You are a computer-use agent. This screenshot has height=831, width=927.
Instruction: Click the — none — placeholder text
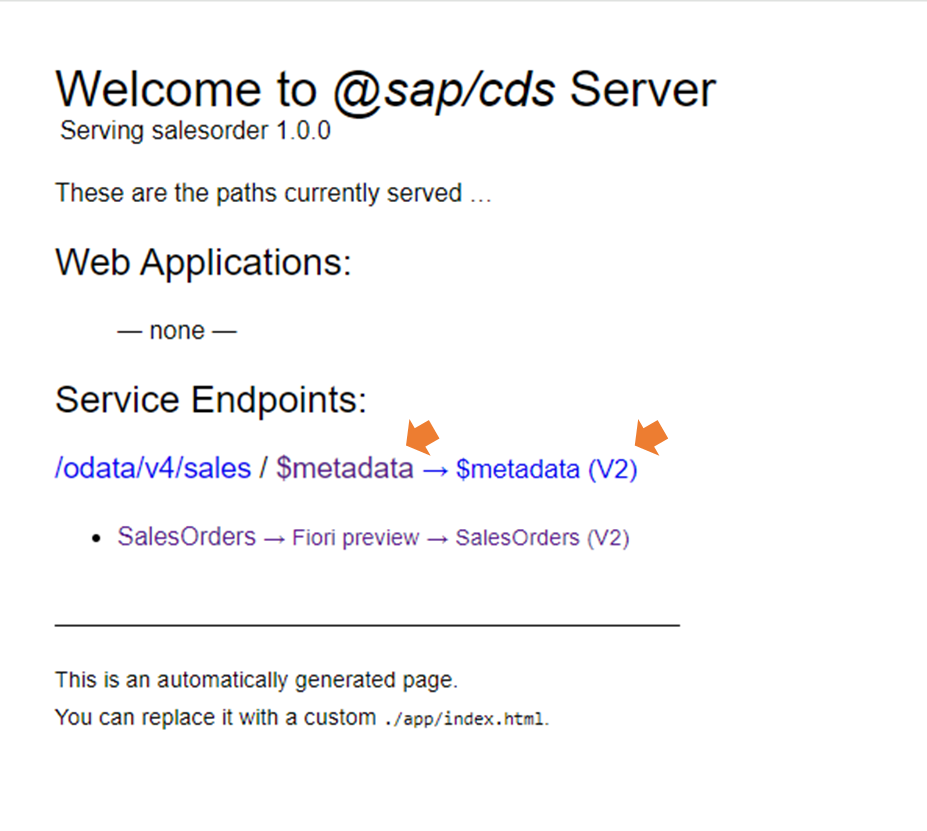coord(176,329)
